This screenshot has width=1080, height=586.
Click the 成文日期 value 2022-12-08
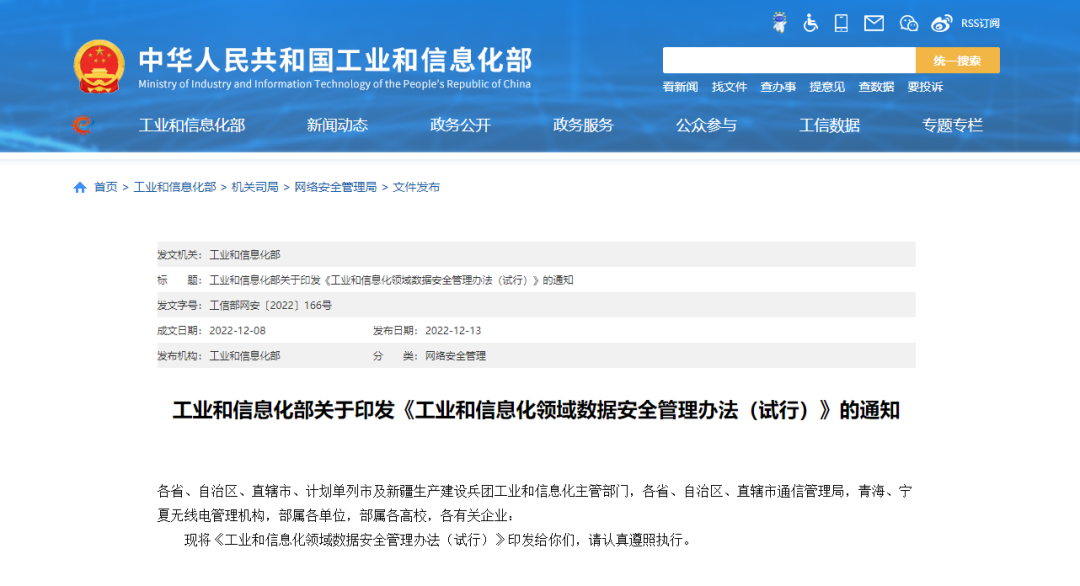click(238, 331)
